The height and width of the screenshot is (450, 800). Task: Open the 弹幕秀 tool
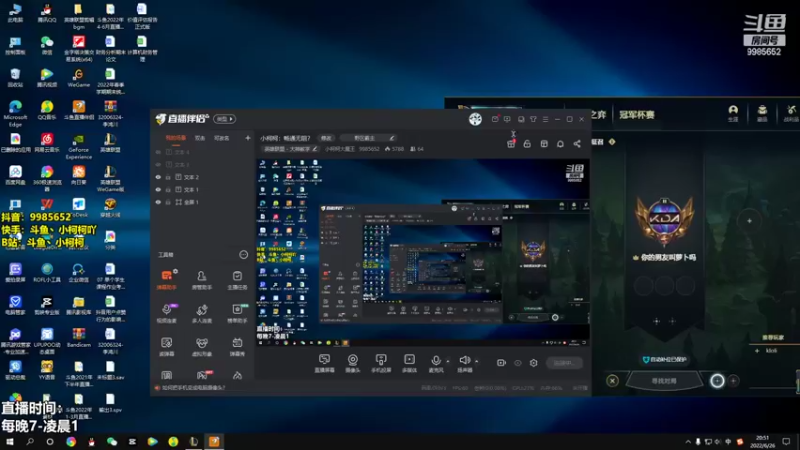[237, 346]
